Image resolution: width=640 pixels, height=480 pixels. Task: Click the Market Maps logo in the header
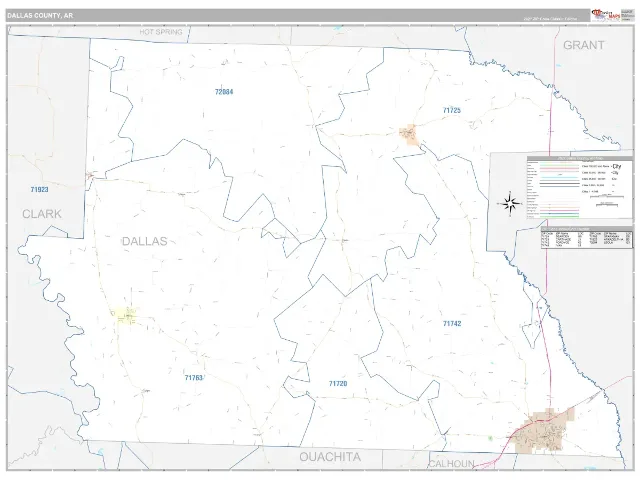coord(606,15)
